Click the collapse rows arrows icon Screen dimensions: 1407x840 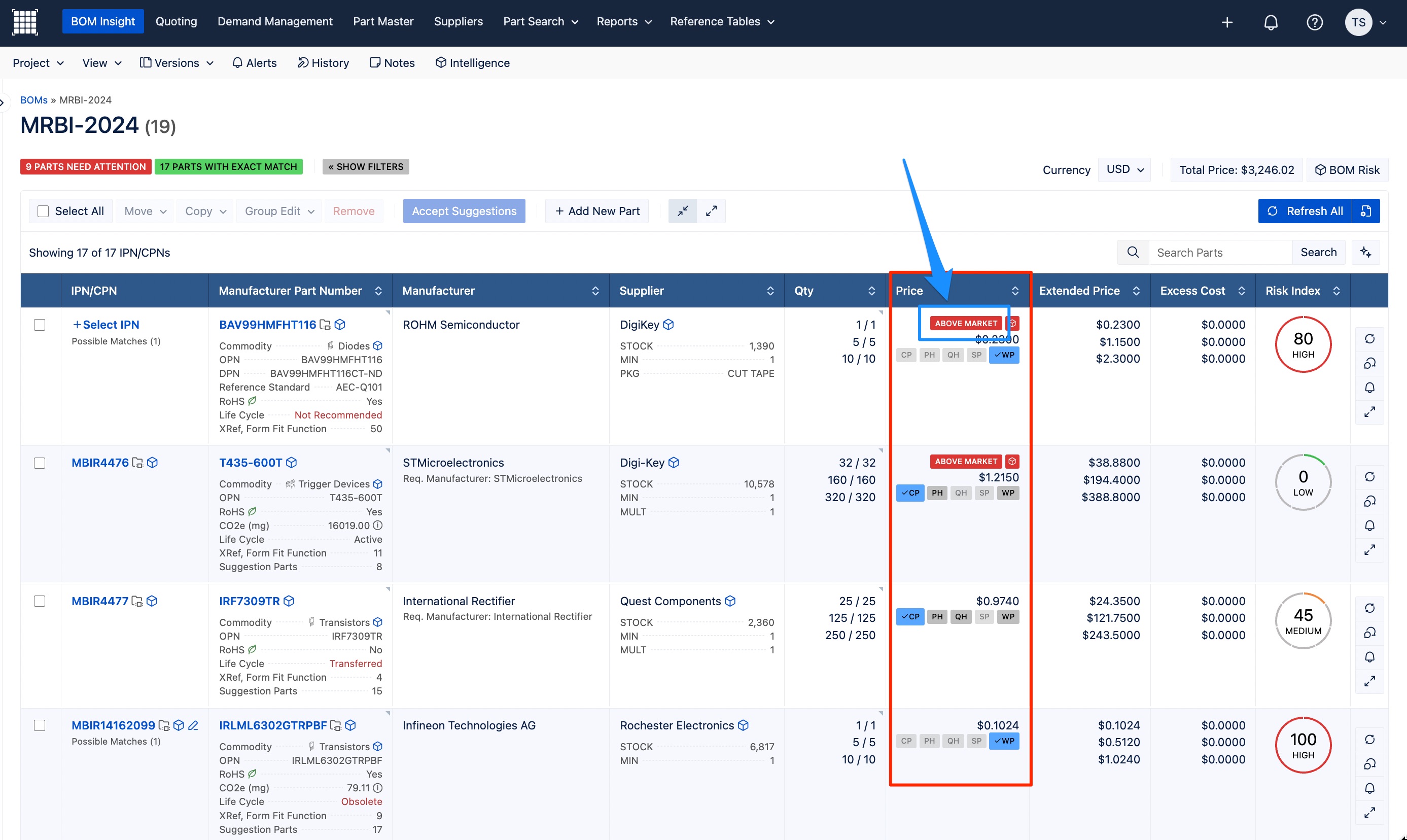click(x=683, y=211)
